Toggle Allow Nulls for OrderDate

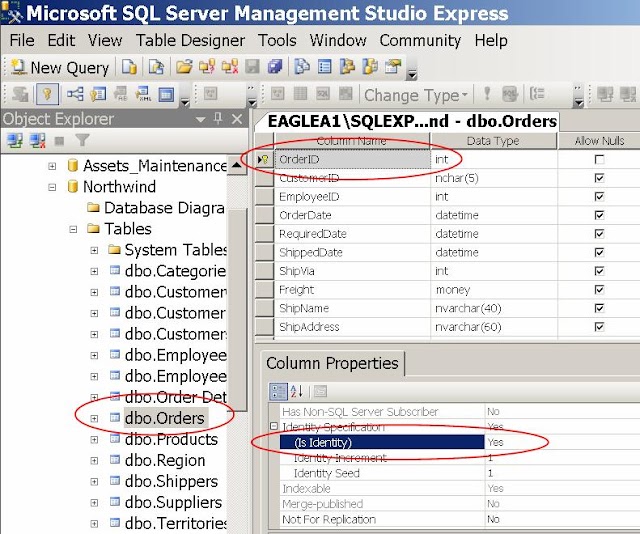click(599, 215)
